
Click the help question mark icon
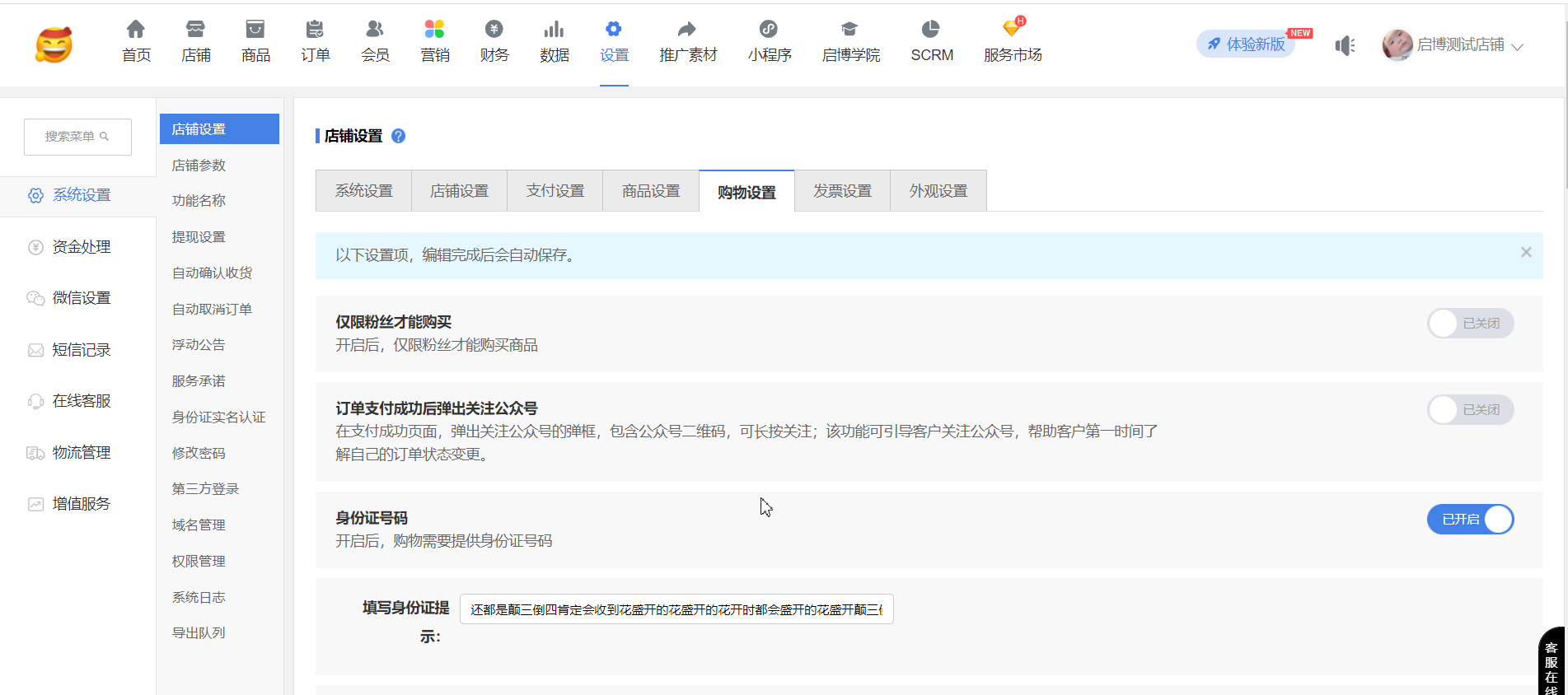click(x=399, y=137)
